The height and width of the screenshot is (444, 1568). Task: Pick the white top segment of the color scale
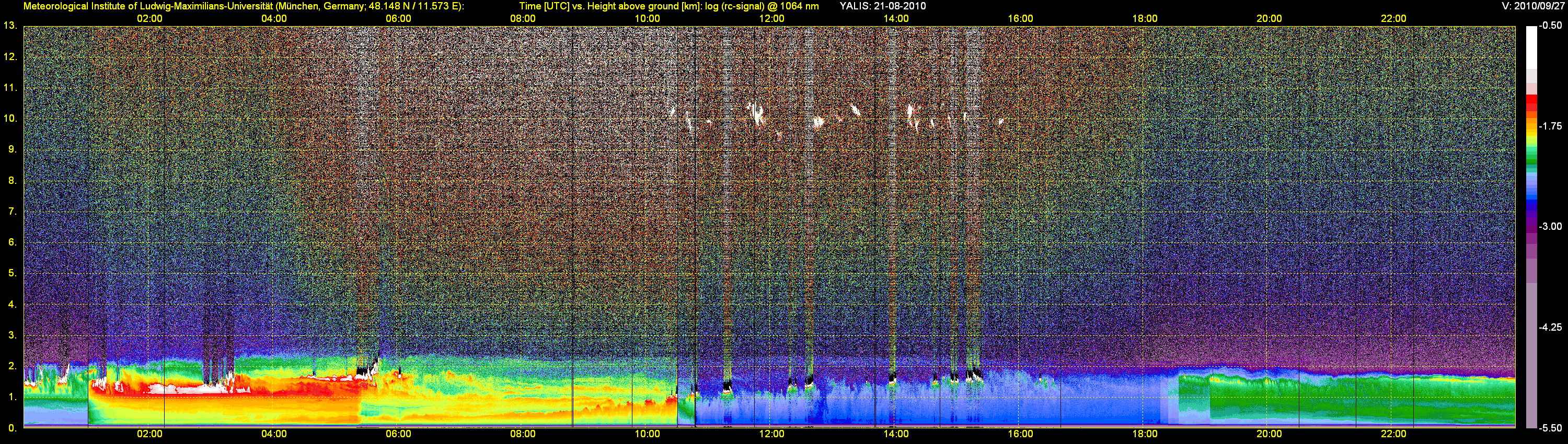pyautogui.click(x=1531, y=48)
